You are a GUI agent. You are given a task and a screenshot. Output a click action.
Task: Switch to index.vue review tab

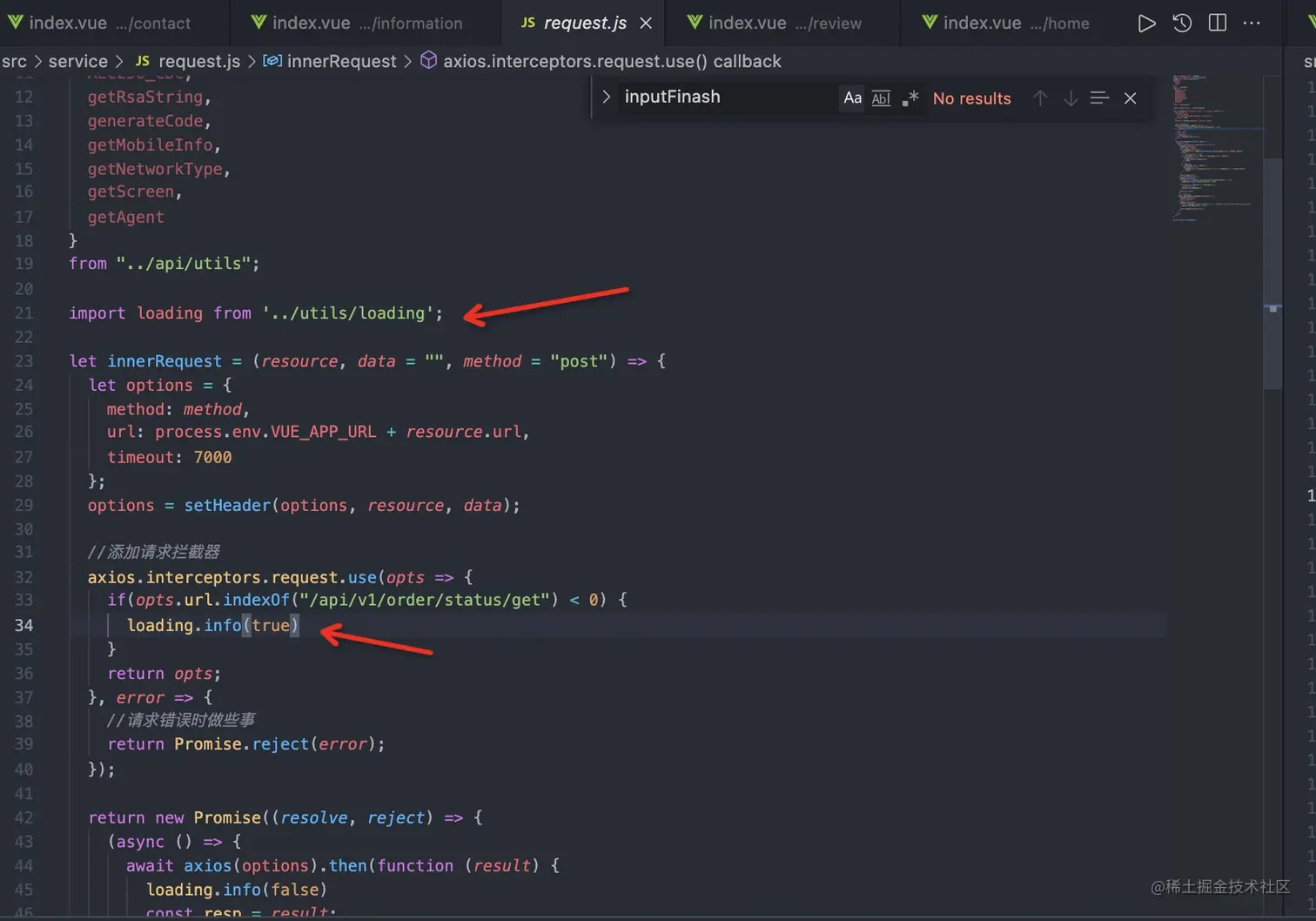(783, 24)
